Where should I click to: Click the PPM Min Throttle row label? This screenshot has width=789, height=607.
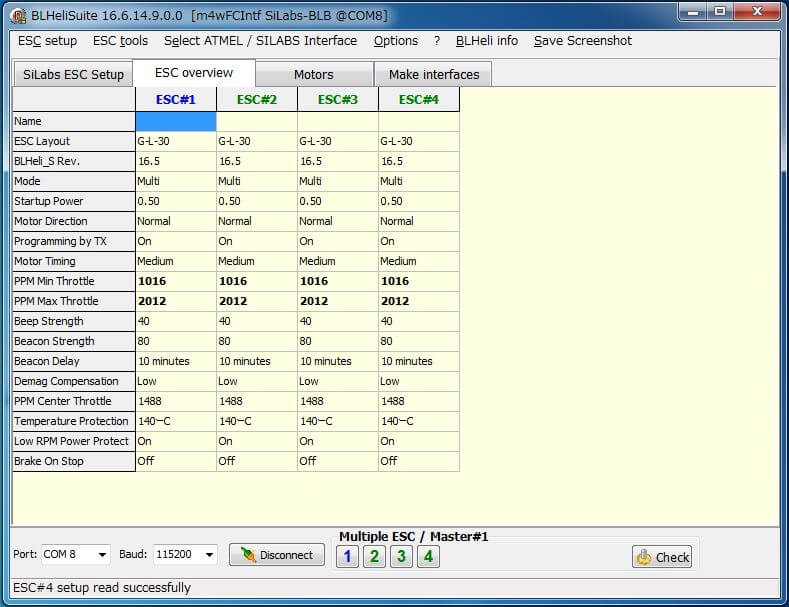[x=74, y=281]
